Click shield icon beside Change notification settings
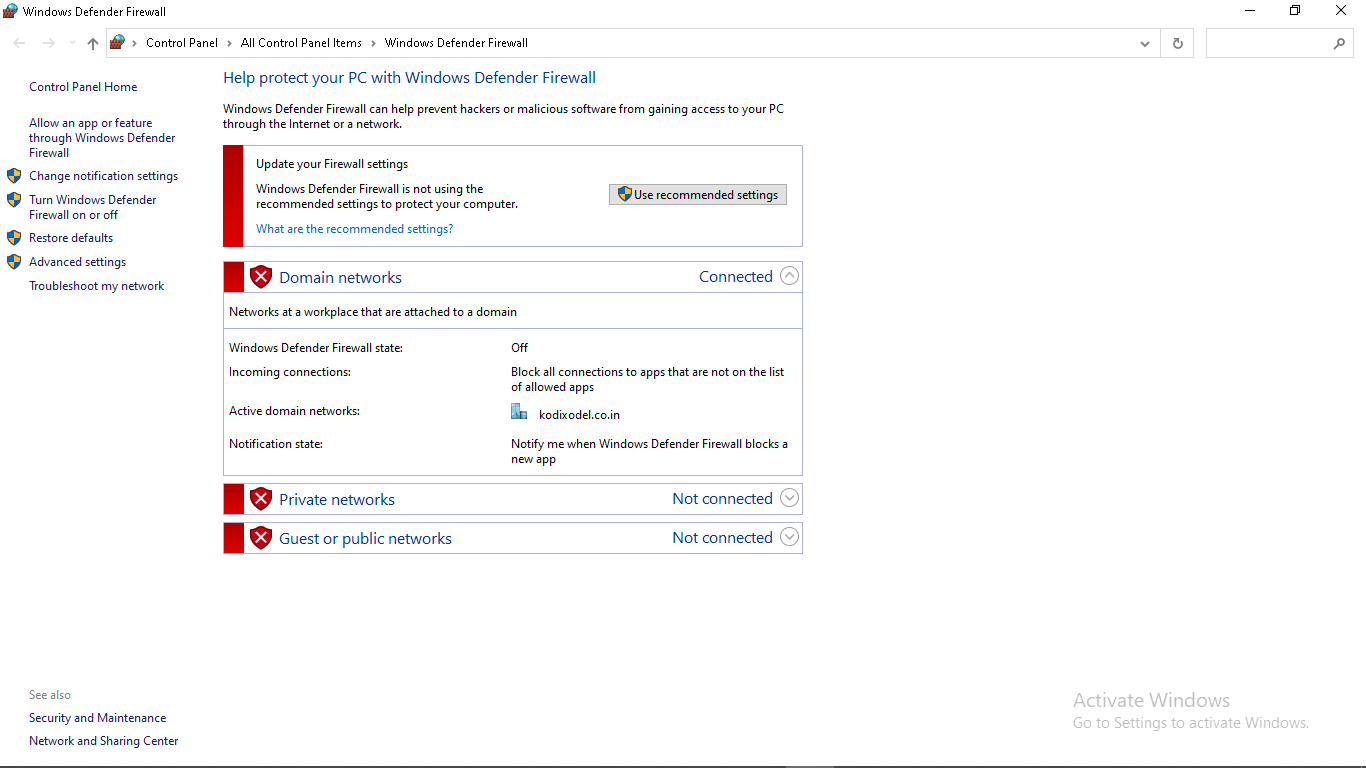The height and width of the screenshot is (768, 1366). [x=14, y=176]
